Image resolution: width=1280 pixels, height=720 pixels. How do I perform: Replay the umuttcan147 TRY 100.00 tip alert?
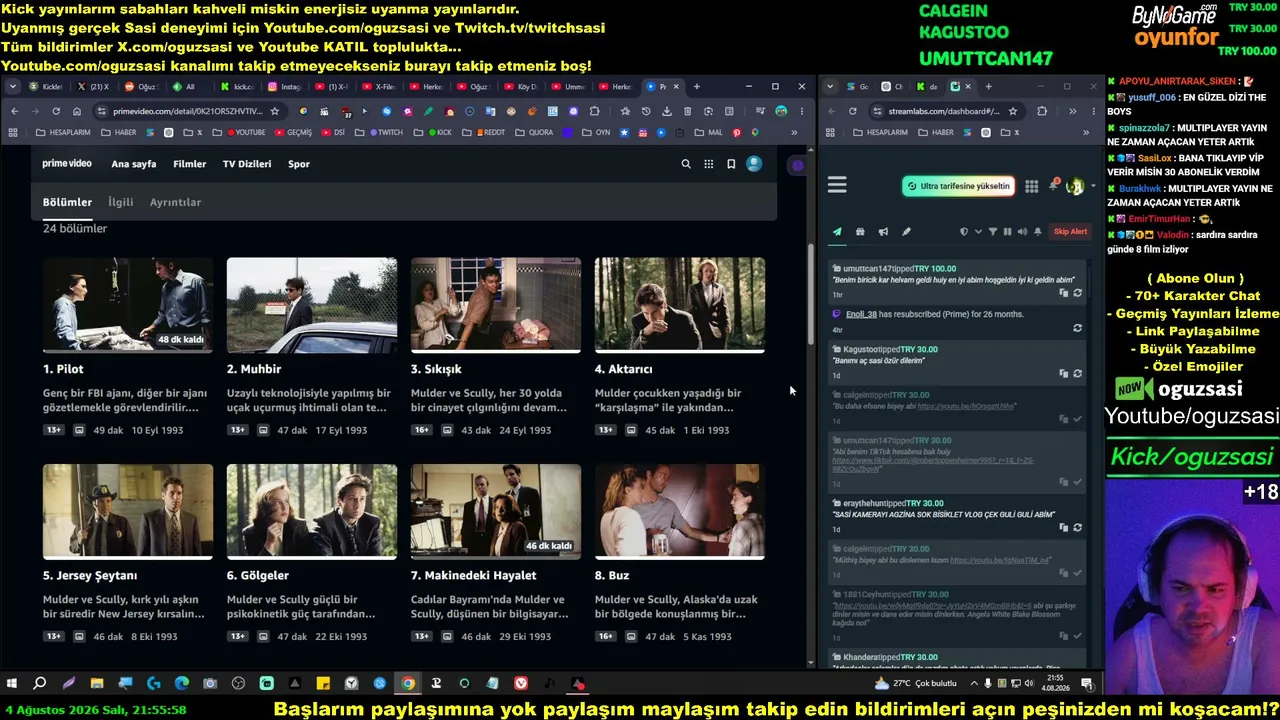click(x=1077, y=293)
